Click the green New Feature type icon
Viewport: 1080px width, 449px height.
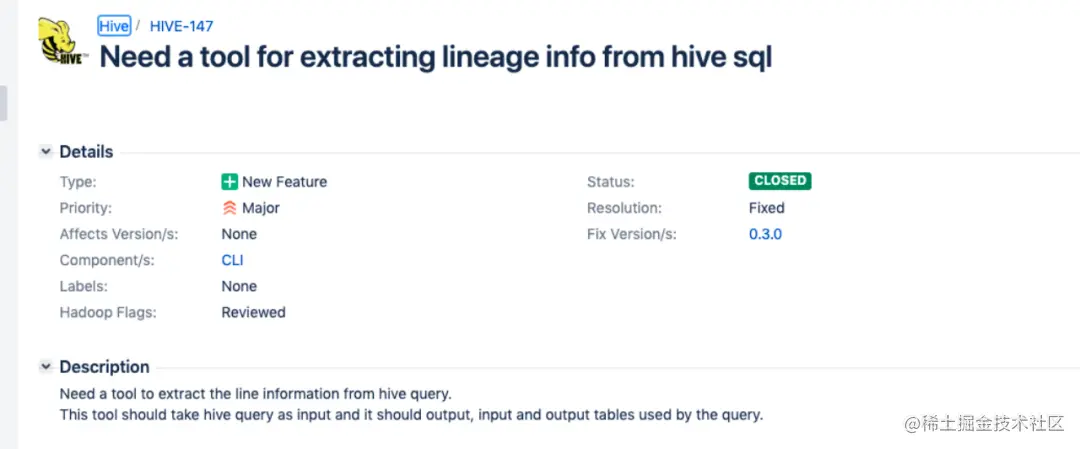pyautogui.click(x=230, y=182)
